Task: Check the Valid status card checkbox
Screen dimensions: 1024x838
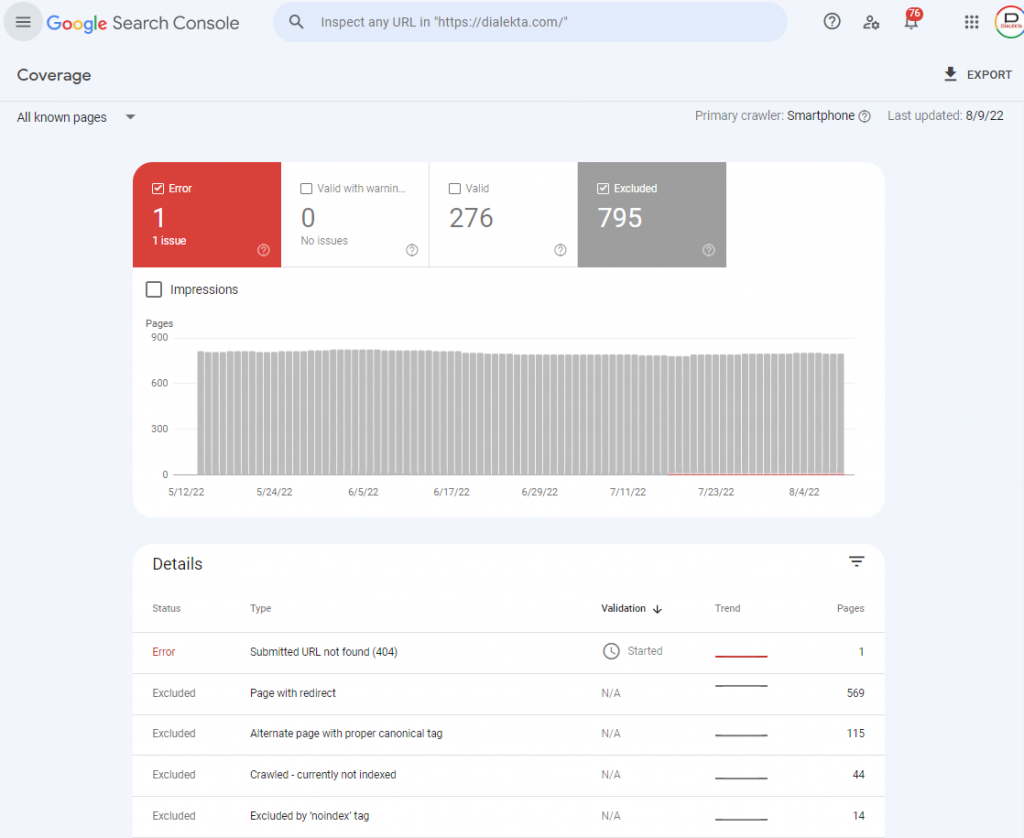Action: [x=454, y=187]
